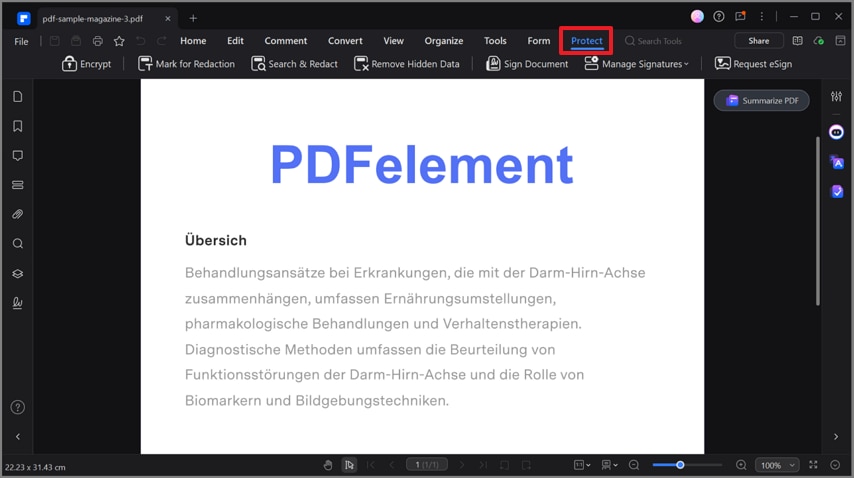854x478 pixels.
Task: Click the Print icon in quick toolbar
Action: (97, 41)
